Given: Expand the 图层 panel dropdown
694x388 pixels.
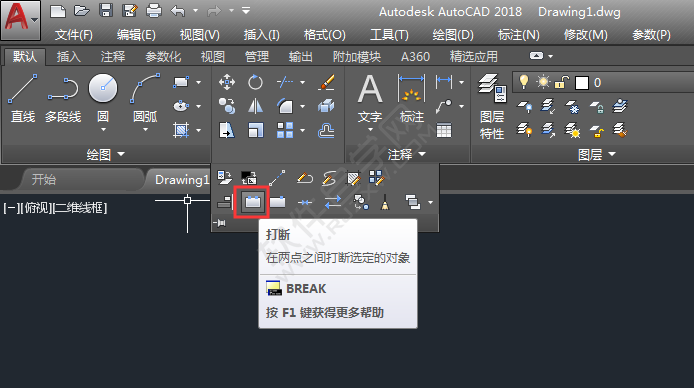Looking at the screenshot, I should coord(598,154).
